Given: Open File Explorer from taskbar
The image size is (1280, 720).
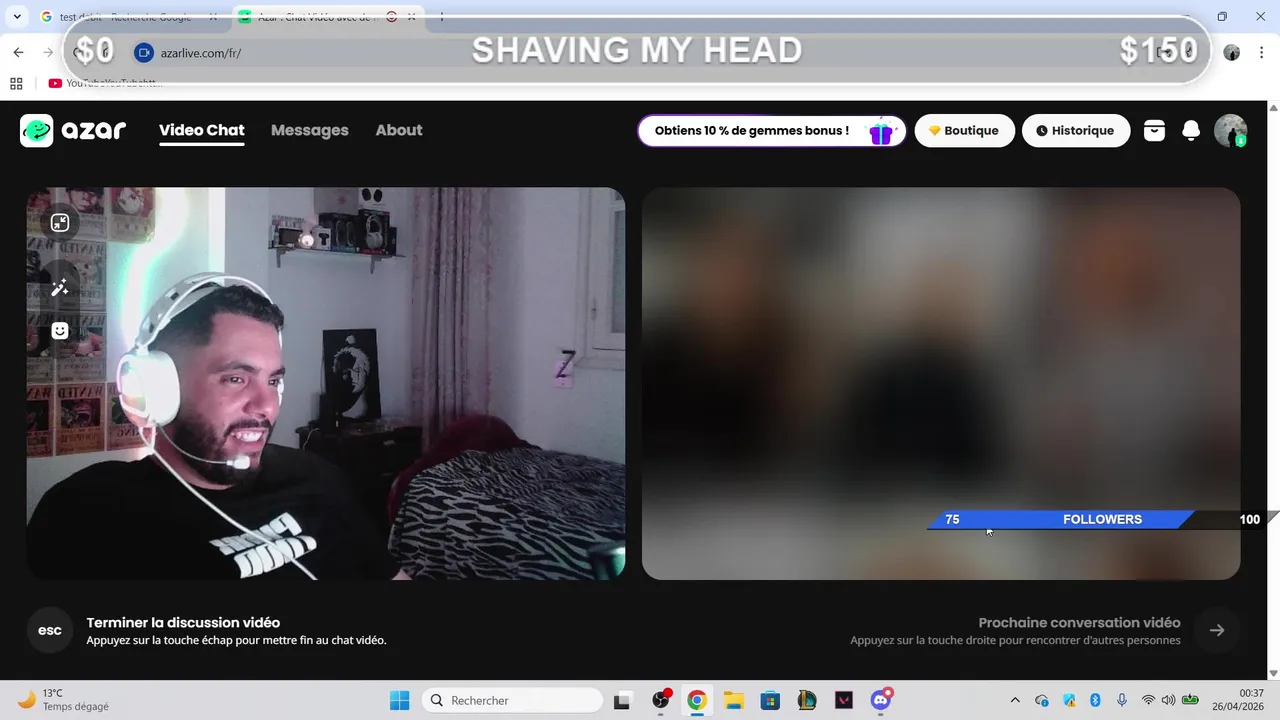Looking at the screenshot, I should point(734,700).
